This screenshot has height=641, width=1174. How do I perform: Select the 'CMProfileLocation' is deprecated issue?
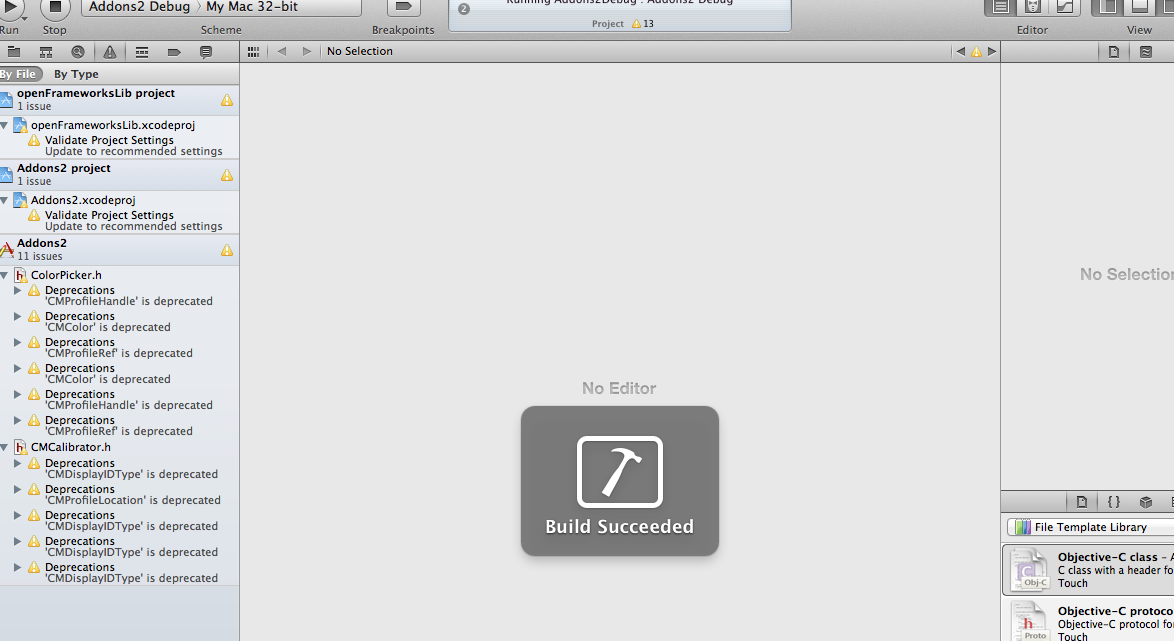(119, 494)
